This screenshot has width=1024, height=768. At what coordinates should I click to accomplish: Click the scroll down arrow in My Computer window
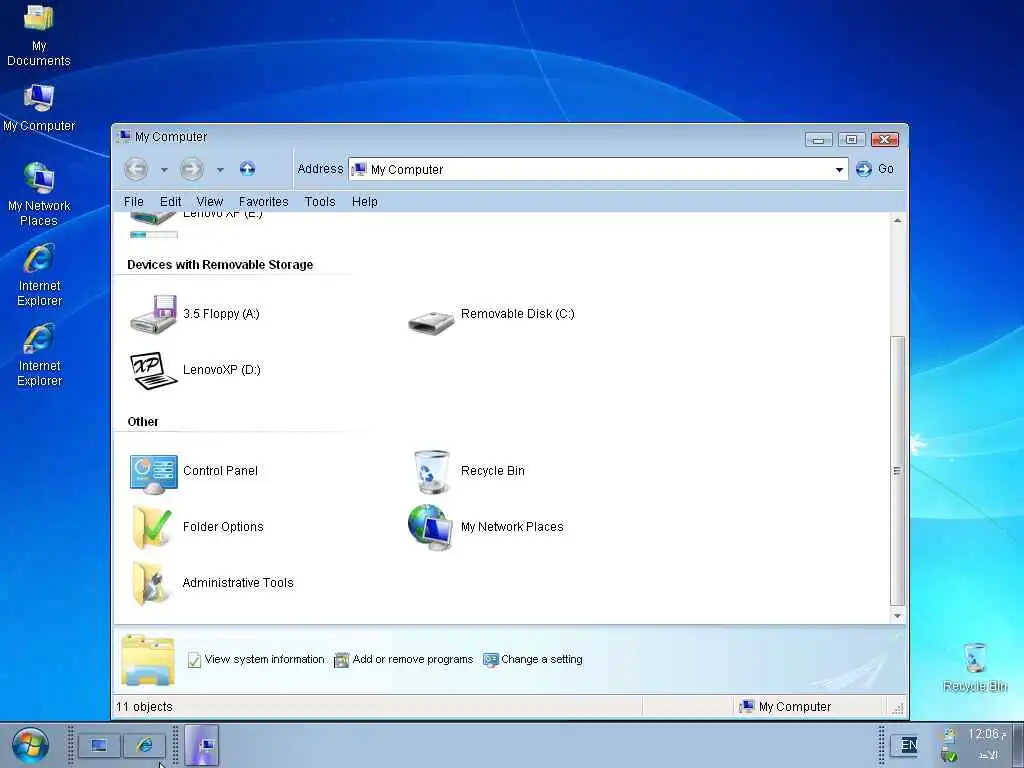(897, 616)
